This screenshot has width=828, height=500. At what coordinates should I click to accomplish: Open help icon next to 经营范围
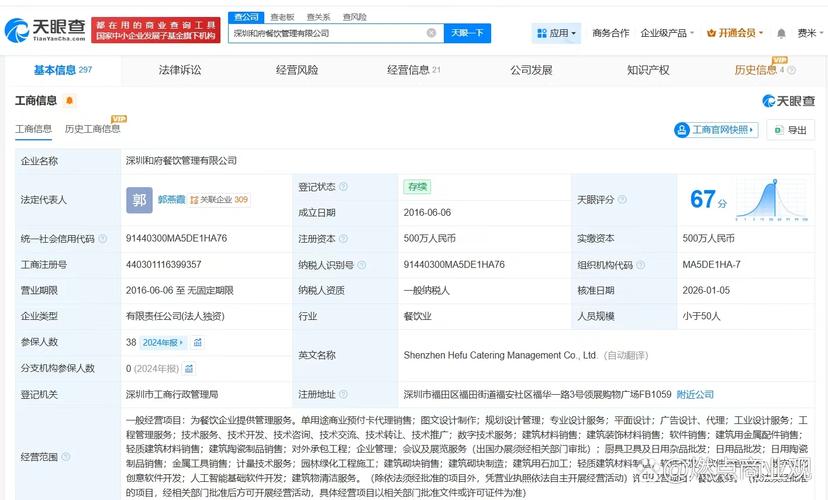(x=65, y=456)
